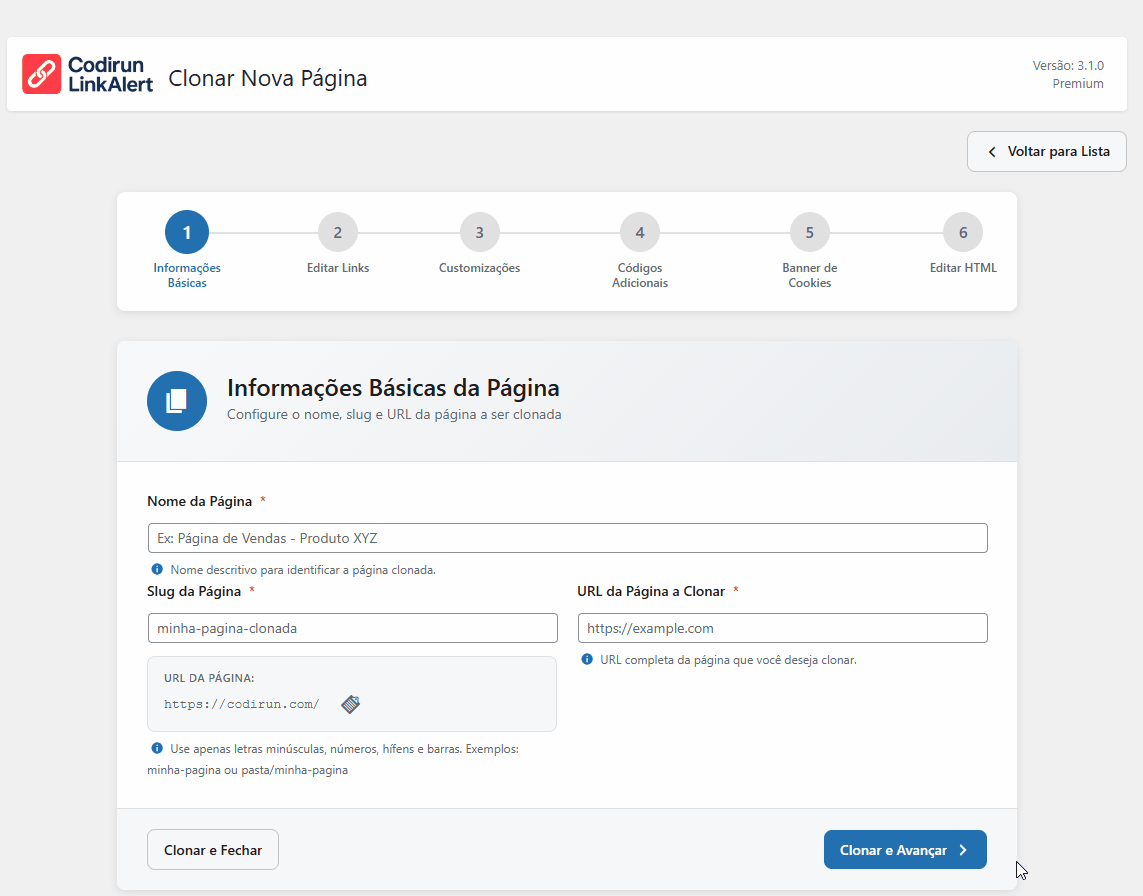
Task: Select the URL da Página a Clonar field
Action: click(782, 628)
